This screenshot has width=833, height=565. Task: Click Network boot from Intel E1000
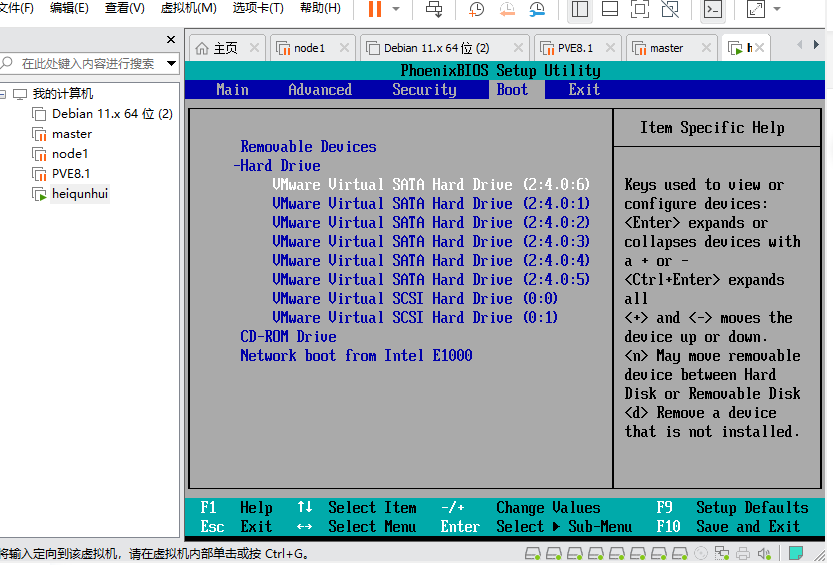(356, 356)
